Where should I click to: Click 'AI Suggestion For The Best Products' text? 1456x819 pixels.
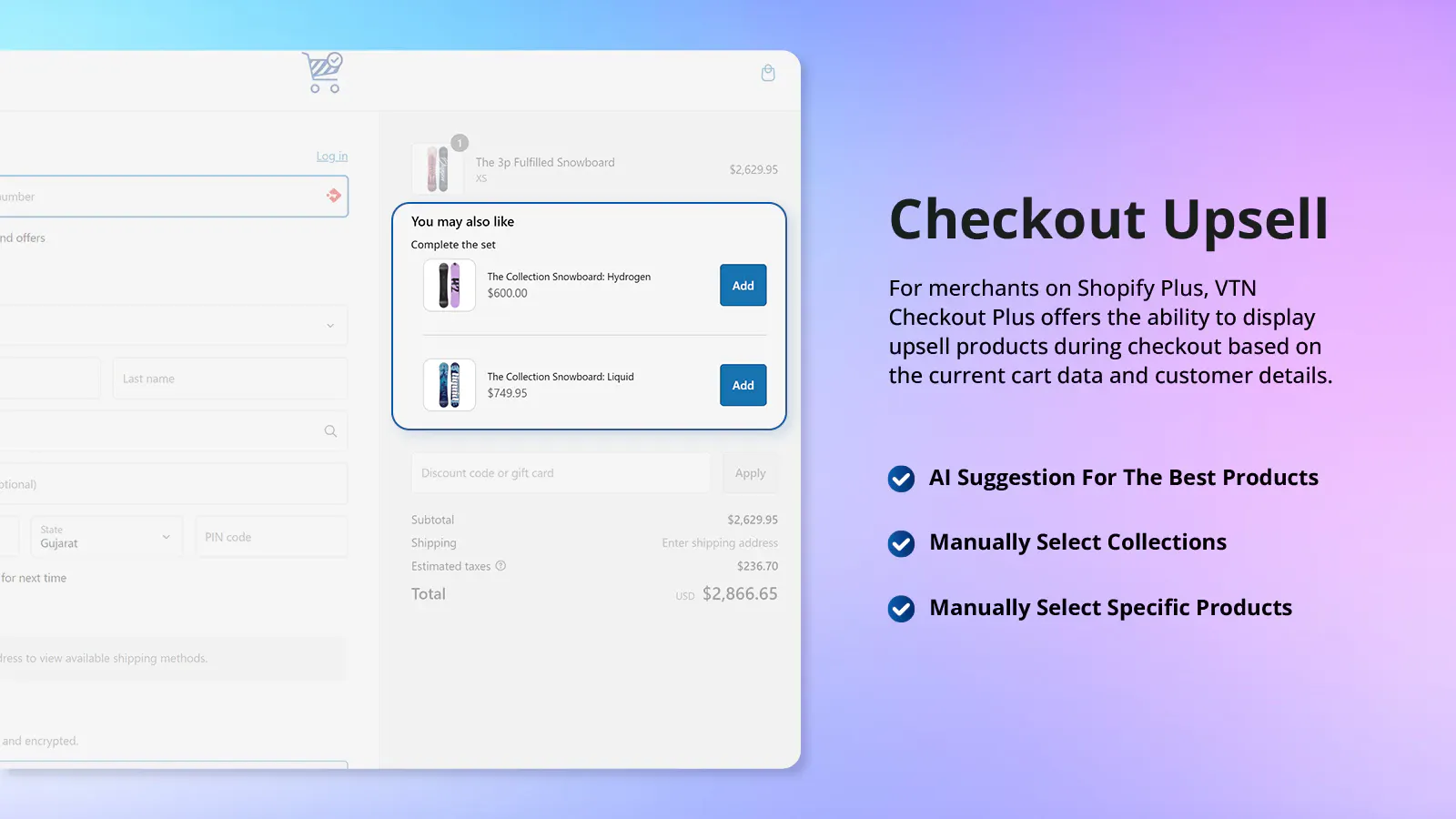[1124, 478]
